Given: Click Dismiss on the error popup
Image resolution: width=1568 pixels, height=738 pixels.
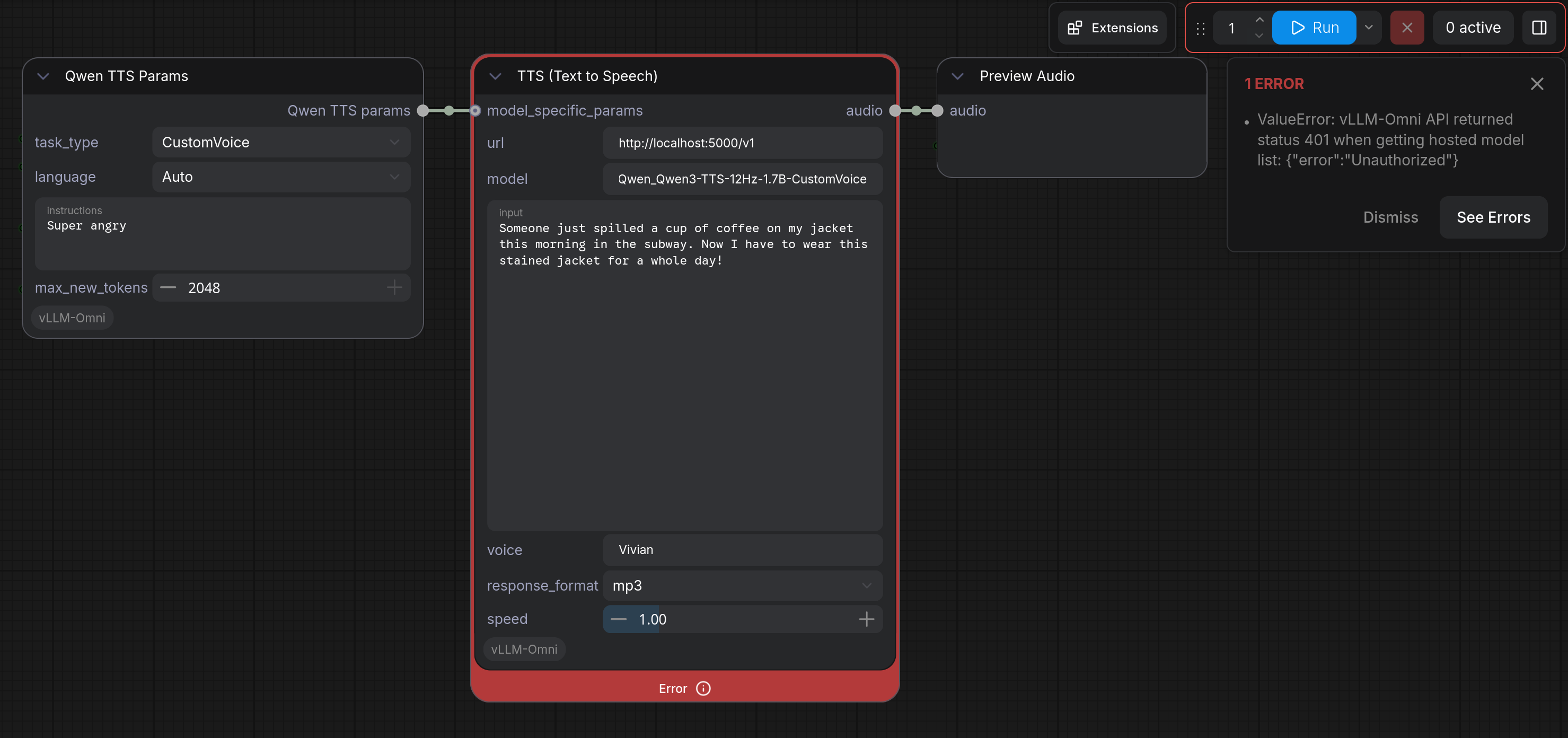Looking at the screenshot, I should click(1390, 217).
